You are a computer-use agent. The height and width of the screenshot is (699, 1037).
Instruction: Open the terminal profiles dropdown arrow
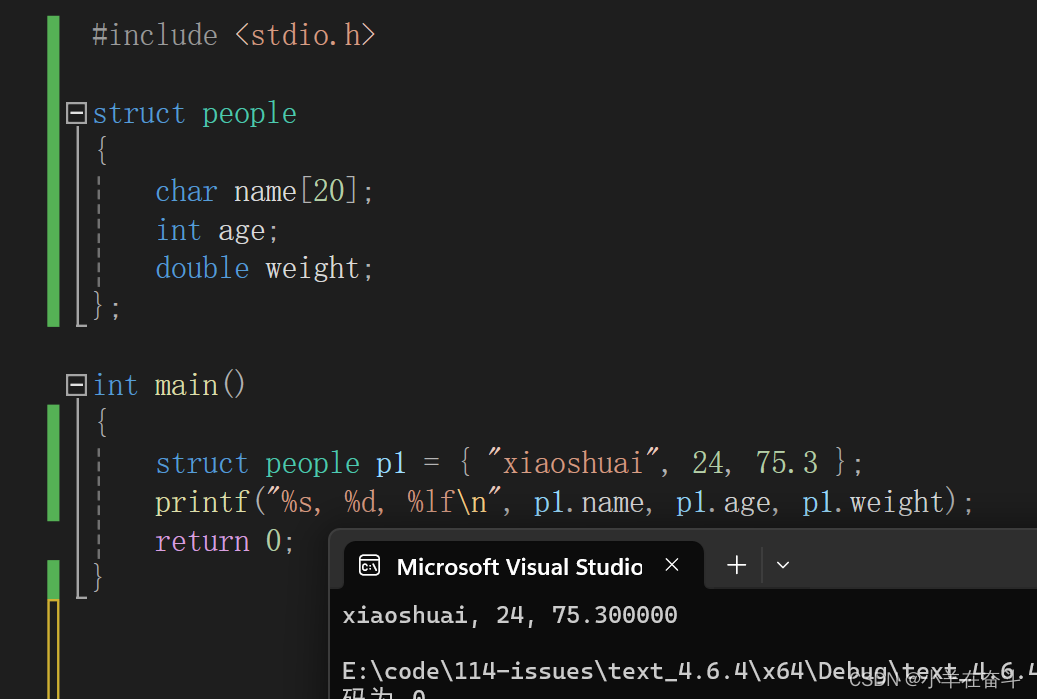click(783, 565)
